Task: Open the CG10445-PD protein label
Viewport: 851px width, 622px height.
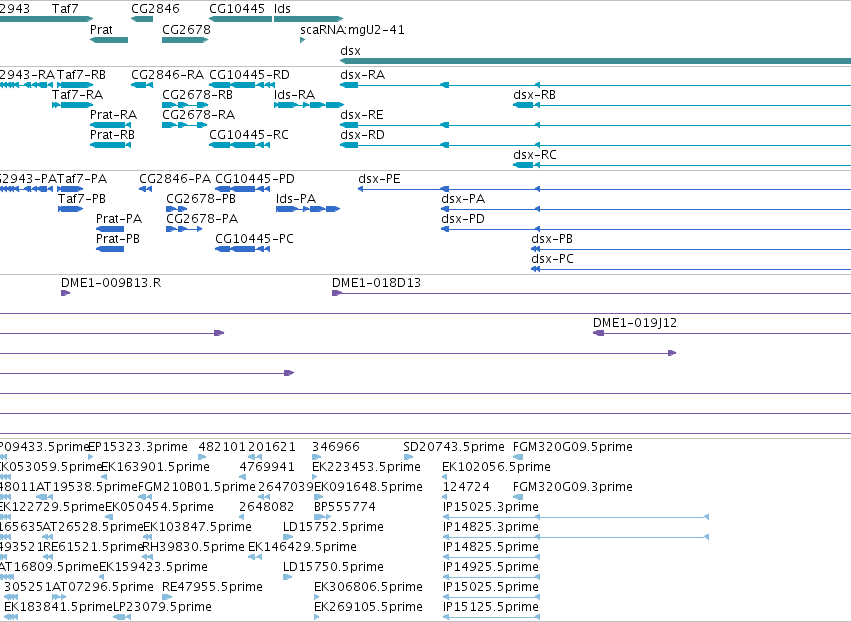Action: coord(255,179)
